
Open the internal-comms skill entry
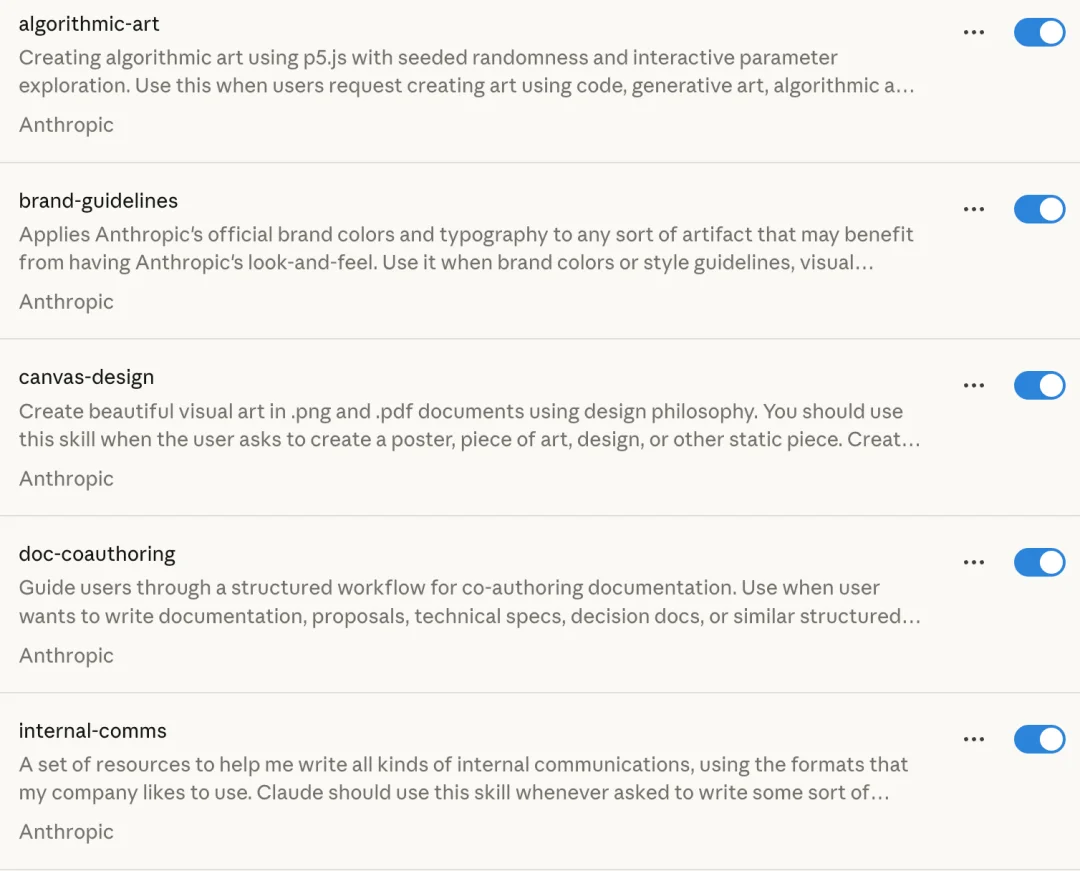coord(92,731)
